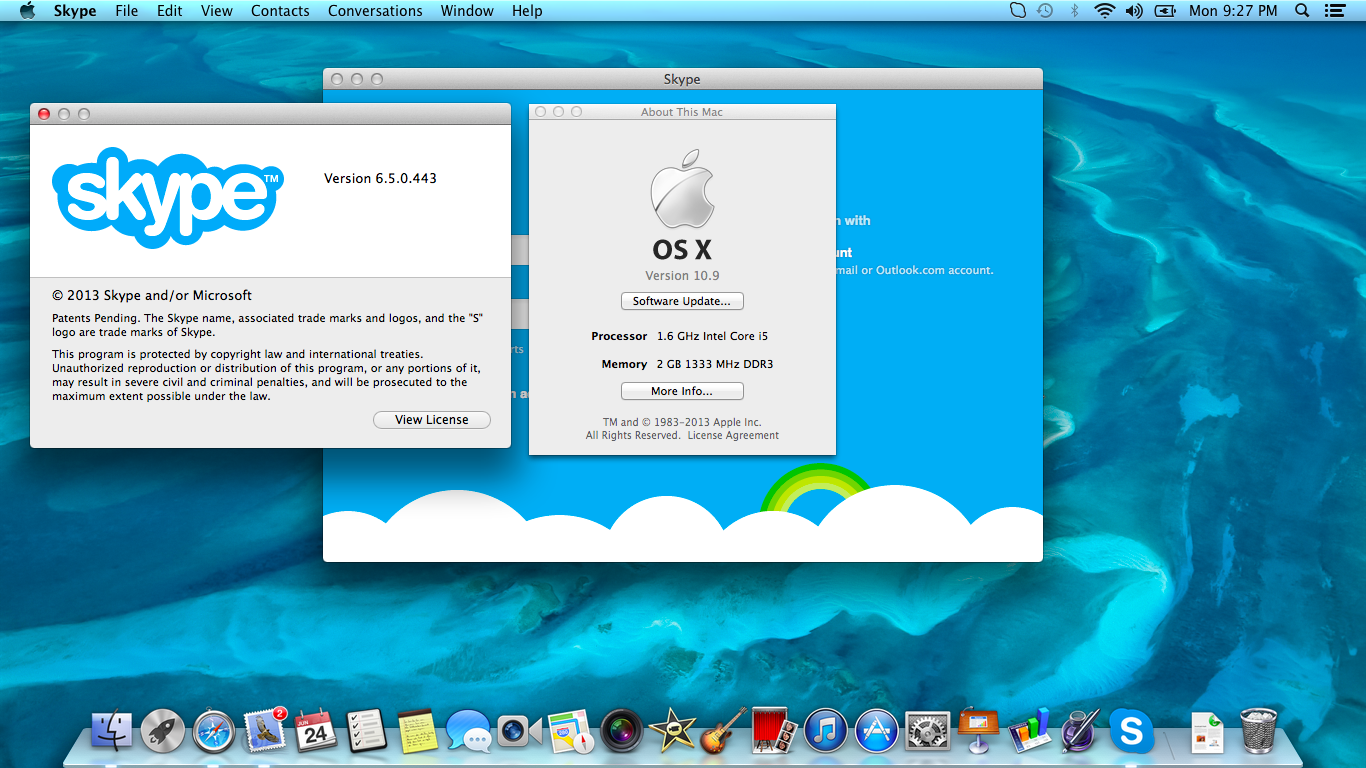Viewport: 1366px width, 768px height.
Task: Click the battery charging icon
Action: pyautogui.click(x=1165, y=11)
